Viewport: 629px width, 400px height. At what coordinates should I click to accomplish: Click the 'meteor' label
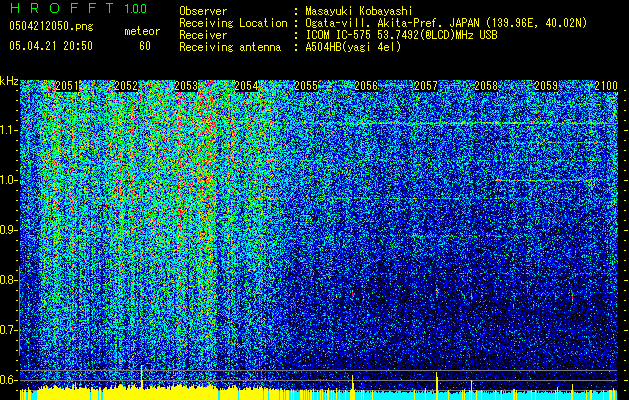(x=142, y=31)
